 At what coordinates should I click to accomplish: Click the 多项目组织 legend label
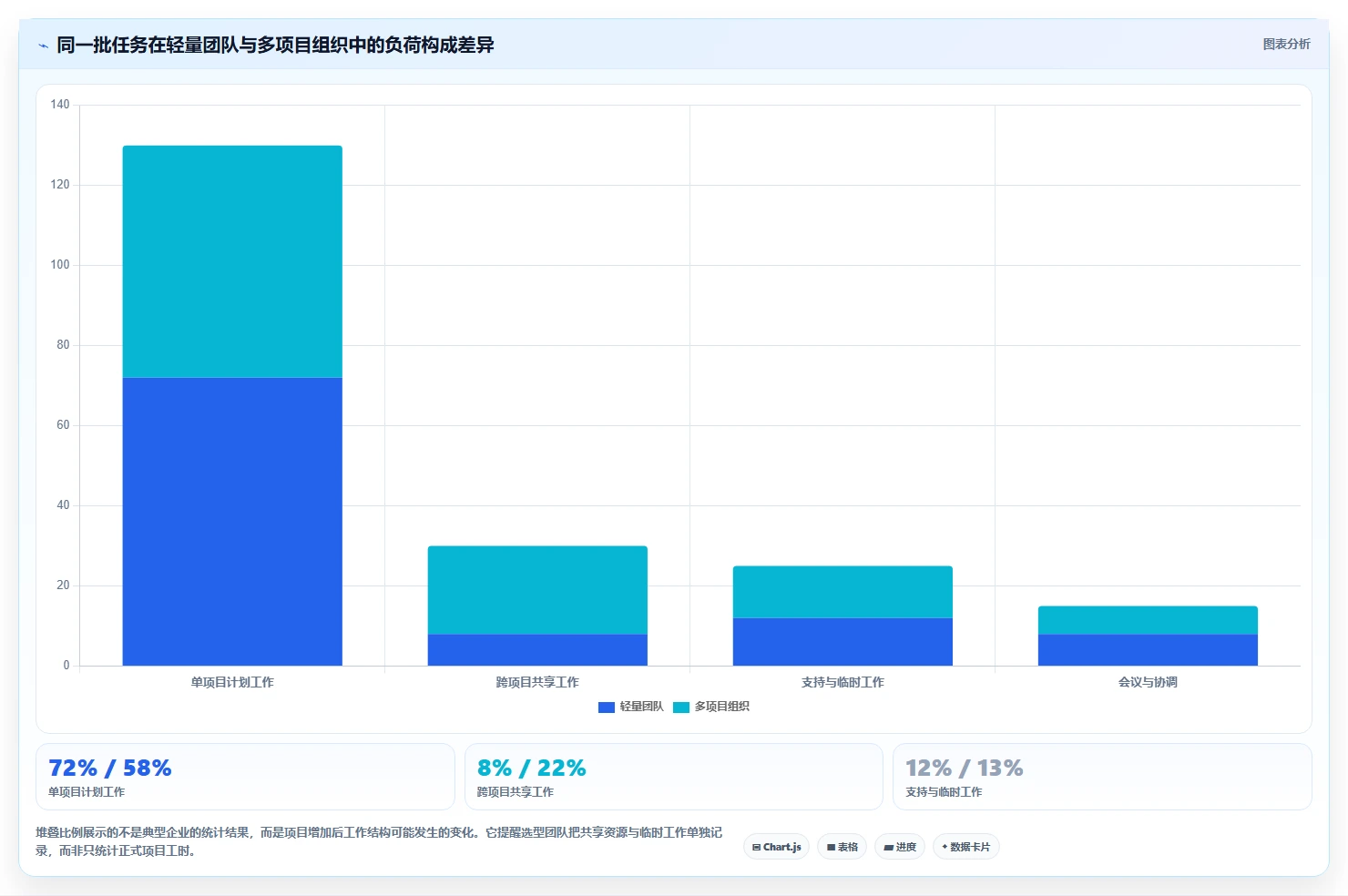(722, 707)
